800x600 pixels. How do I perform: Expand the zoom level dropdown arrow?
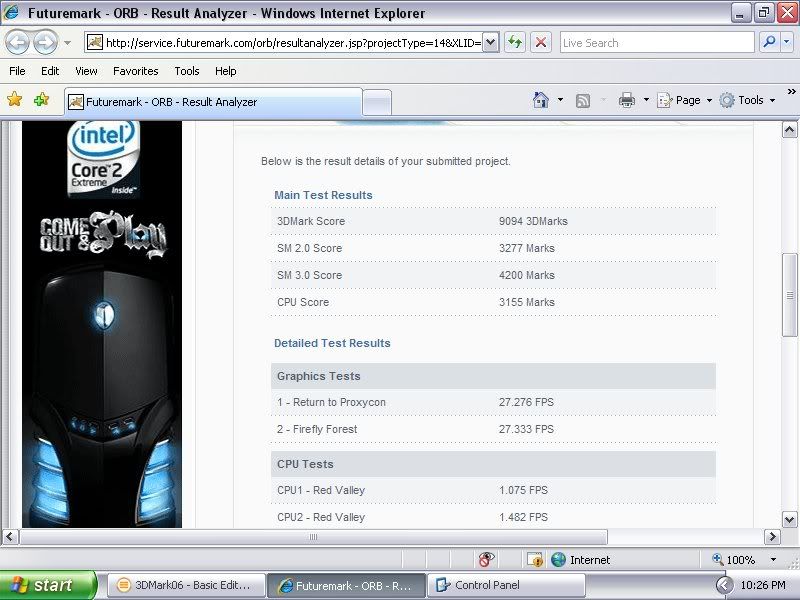coord(773,560)
